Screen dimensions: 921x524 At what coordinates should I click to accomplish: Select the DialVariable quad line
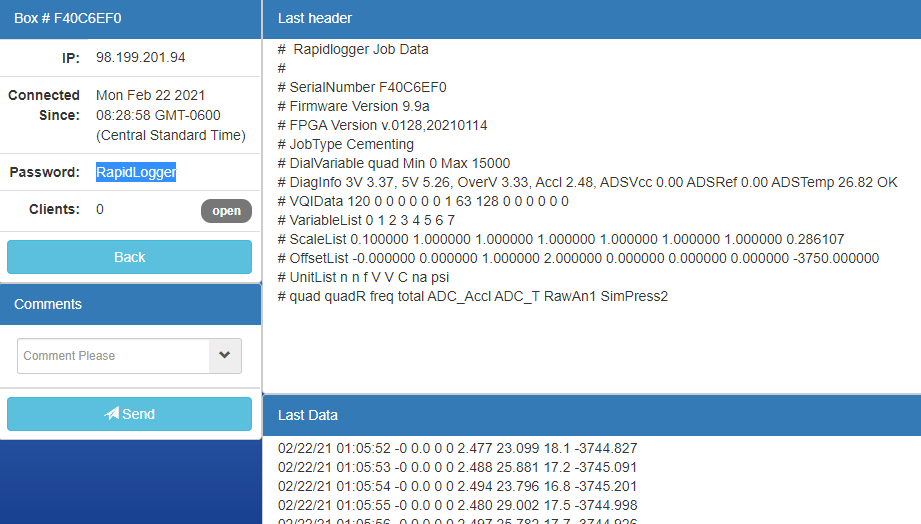tap(394, 163)
